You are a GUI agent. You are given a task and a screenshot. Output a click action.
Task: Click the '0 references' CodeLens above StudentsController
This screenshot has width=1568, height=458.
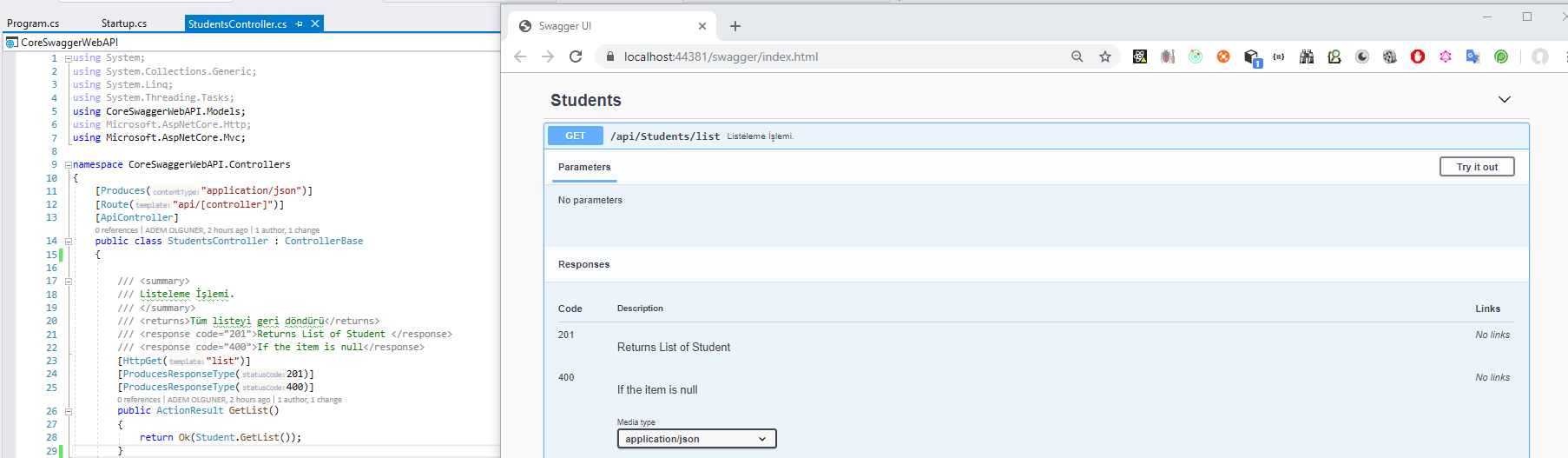pos(116,230)
